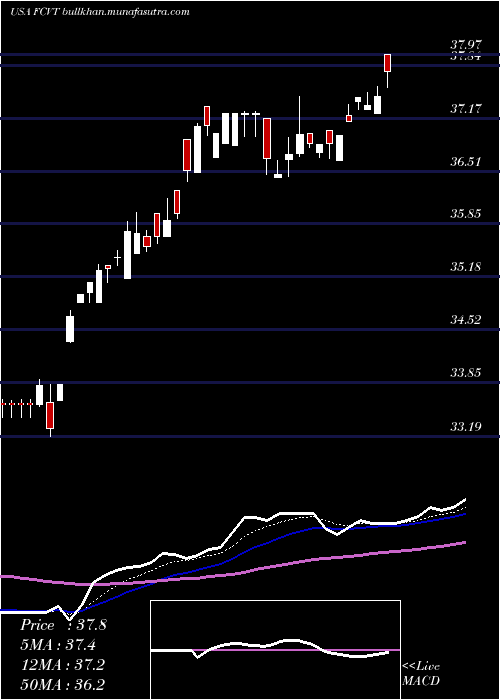Click the Live MACD label
Viewport: 500px width, 700px height.
(421, 674)
